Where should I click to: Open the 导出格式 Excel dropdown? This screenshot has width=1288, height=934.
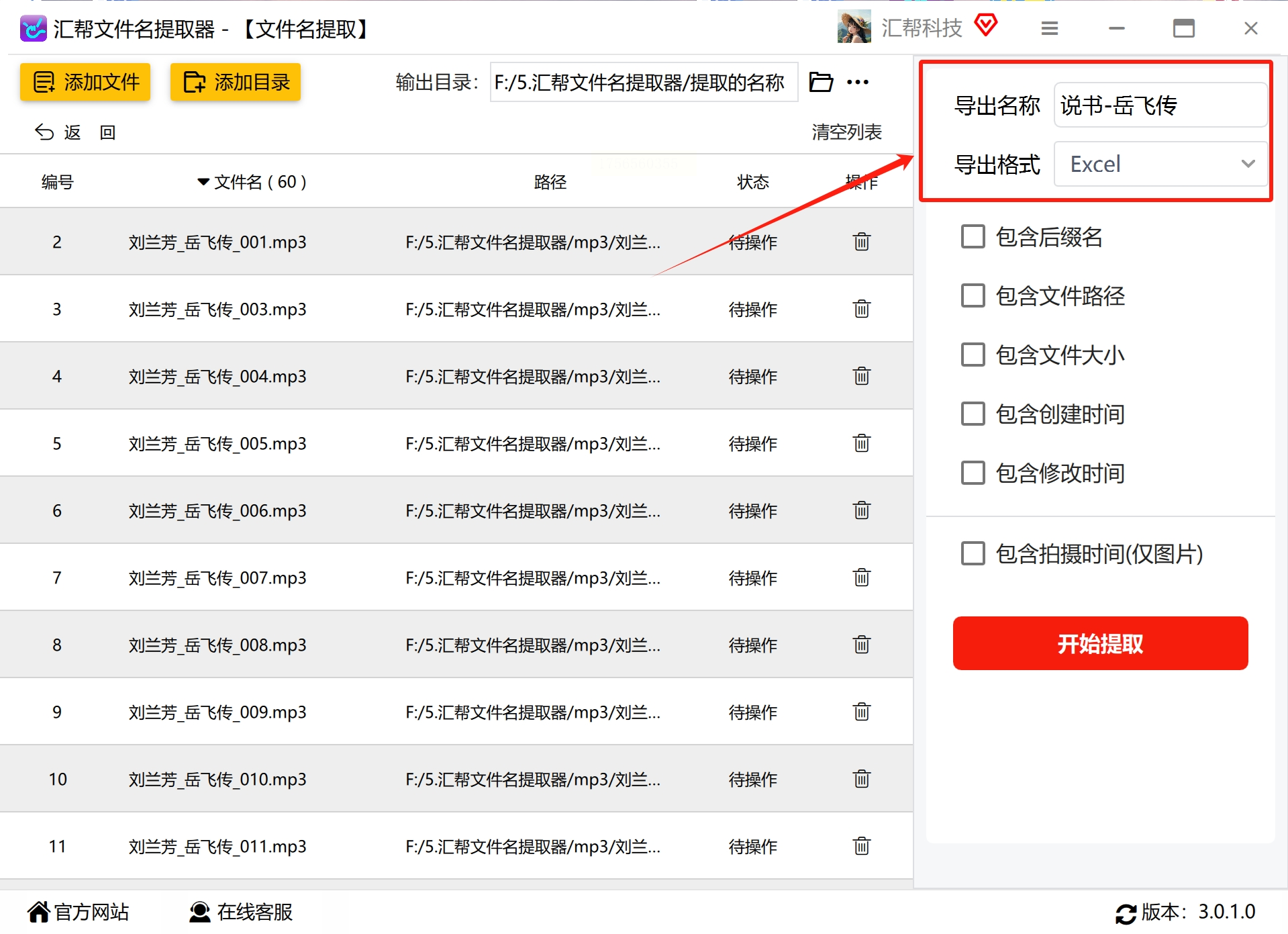(x=1160, y=164)
